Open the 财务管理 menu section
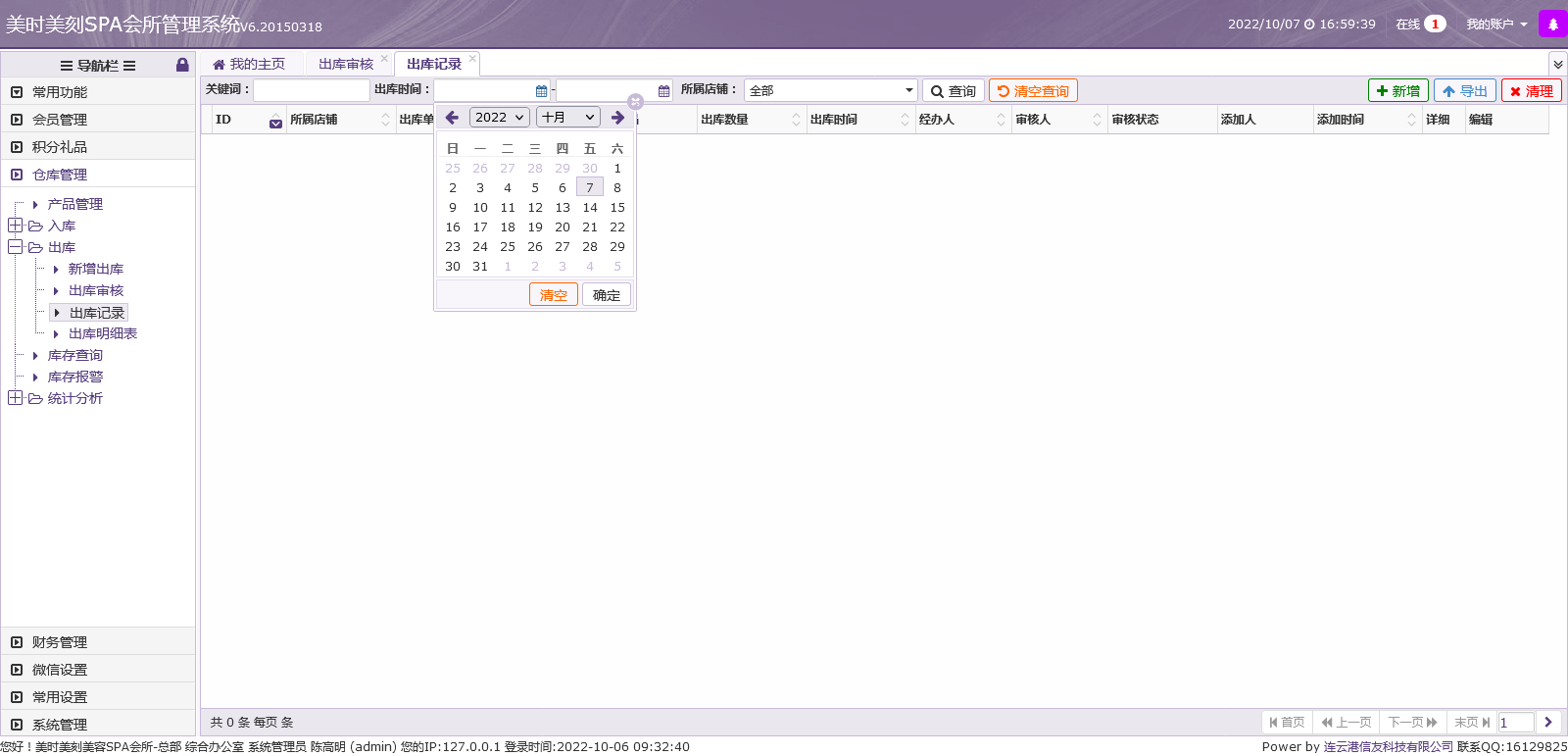The height and width of the screenshot is (756, 1568). click(60, 642)
